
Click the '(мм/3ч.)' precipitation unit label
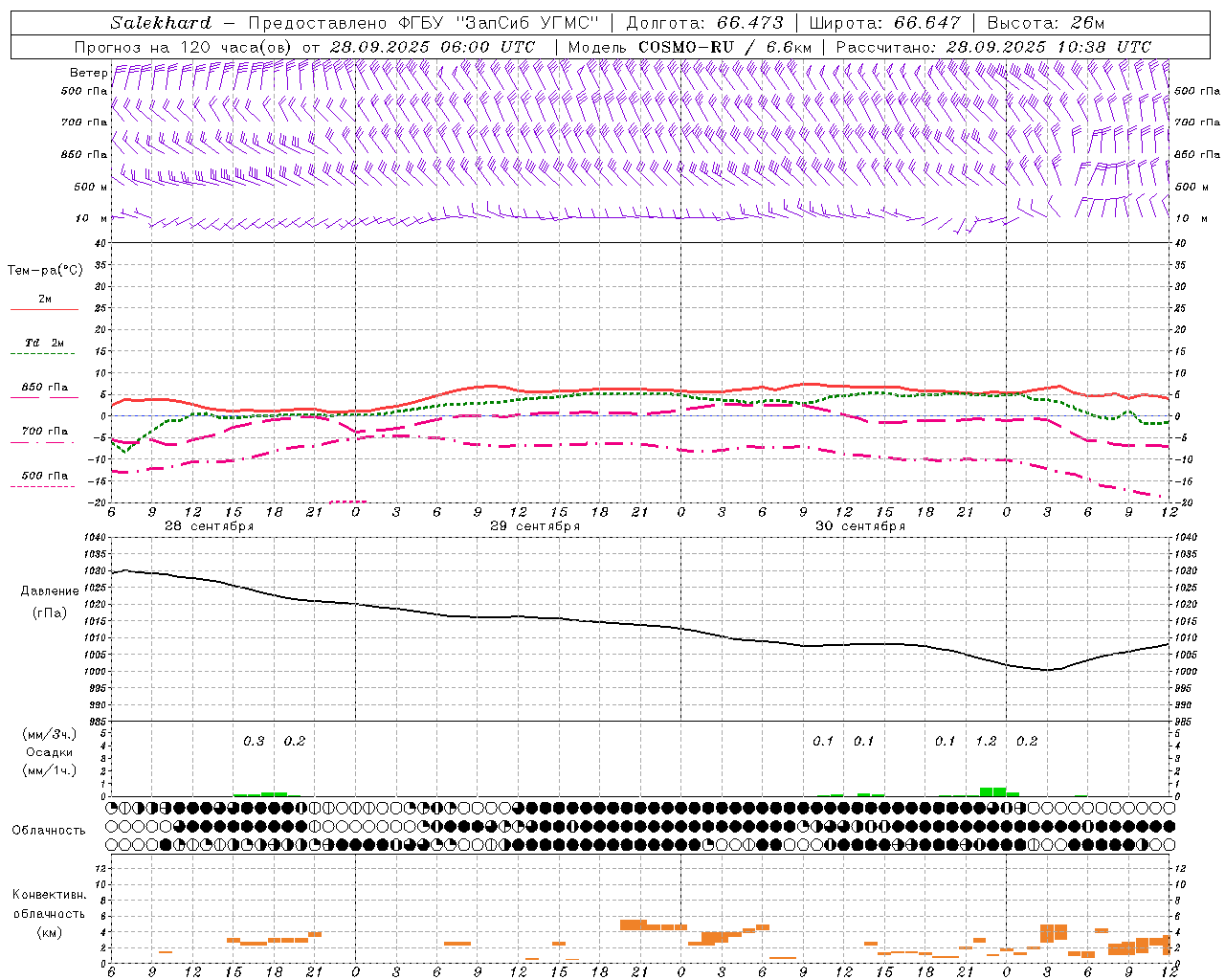[x=50, y=734]
